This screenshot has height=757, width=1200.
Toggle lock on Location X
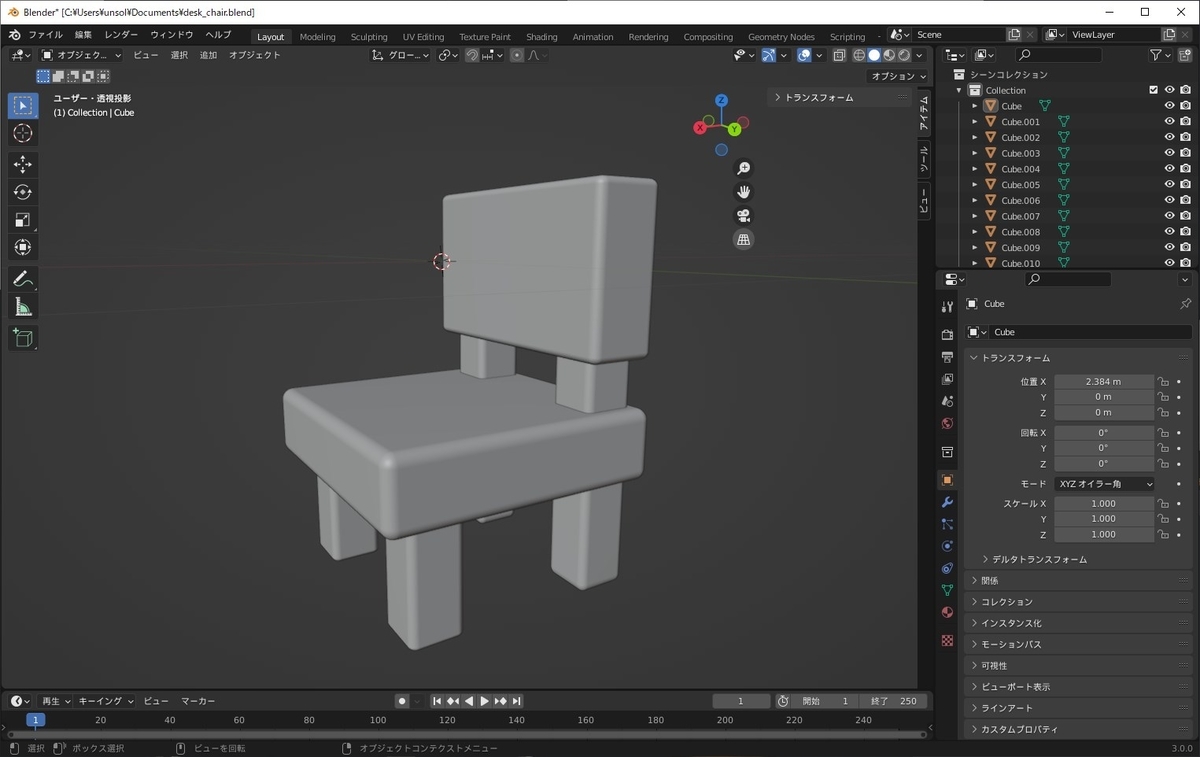pyautogui.click(x=1163, y=382)
